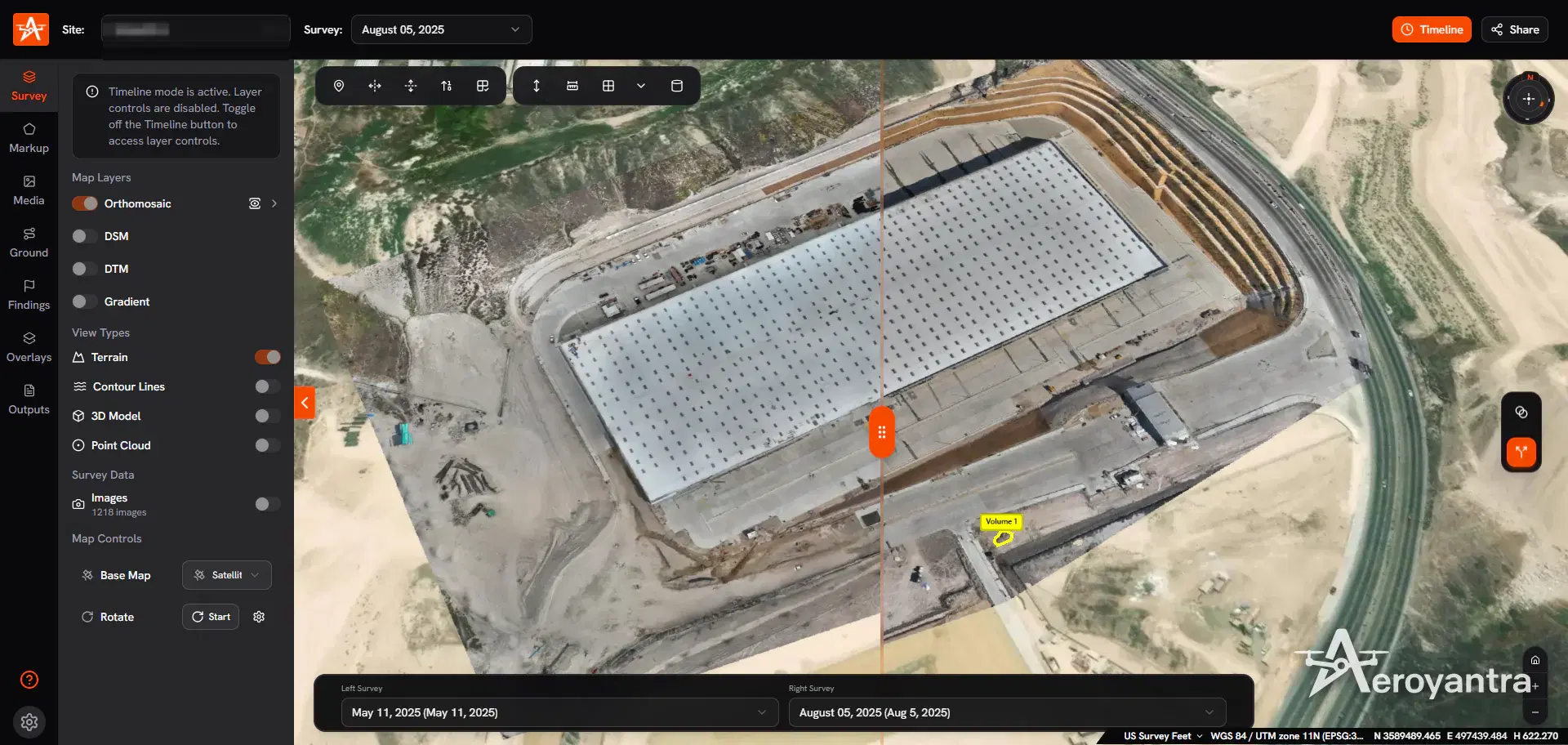The height and width of the screenshot is (745, 1568).
Task: Open the Media sidebar tab
Action: 29,190
